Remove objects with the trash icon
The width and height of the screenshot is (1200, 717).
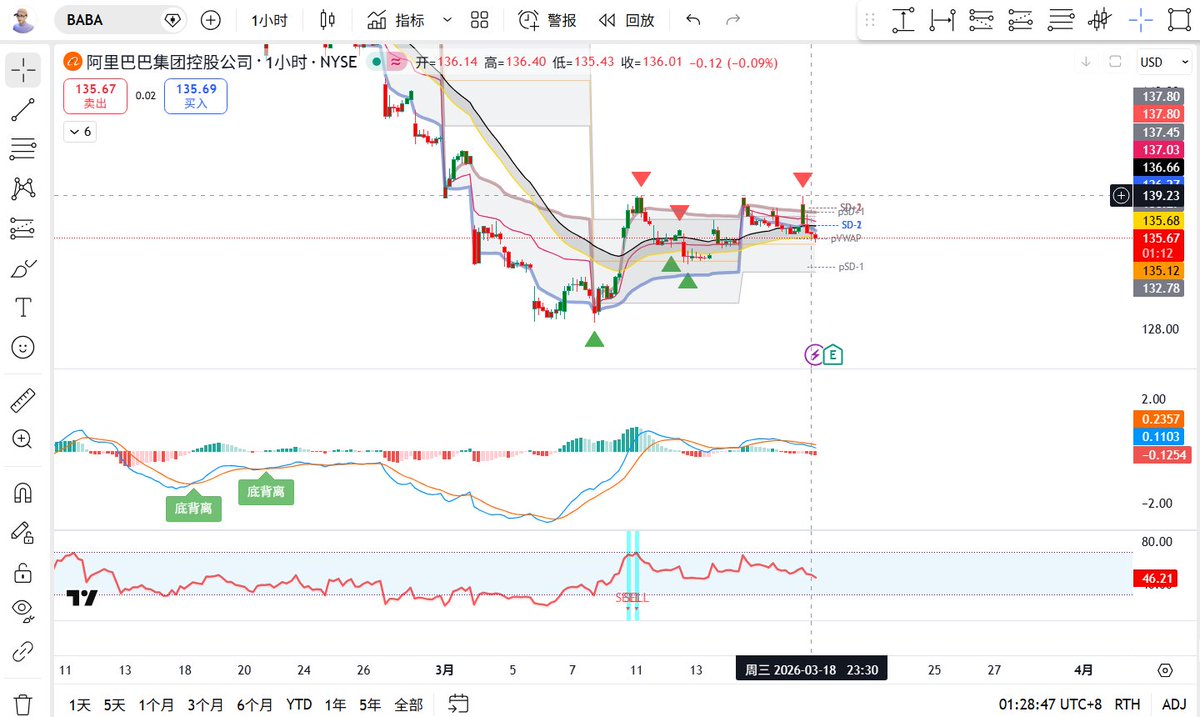point(23,703)
